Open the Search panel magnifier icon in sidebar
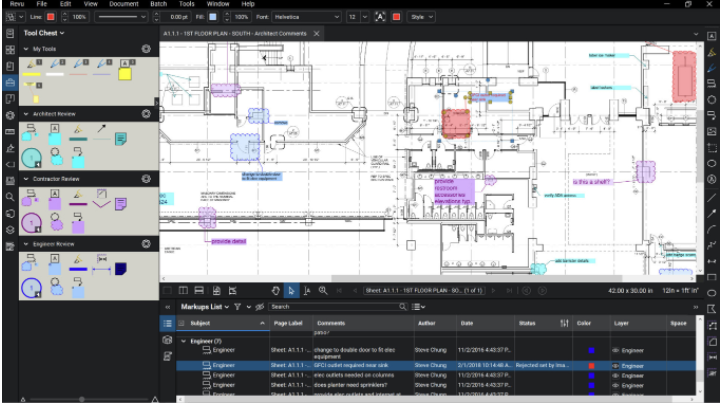 [x=10, y=197]
